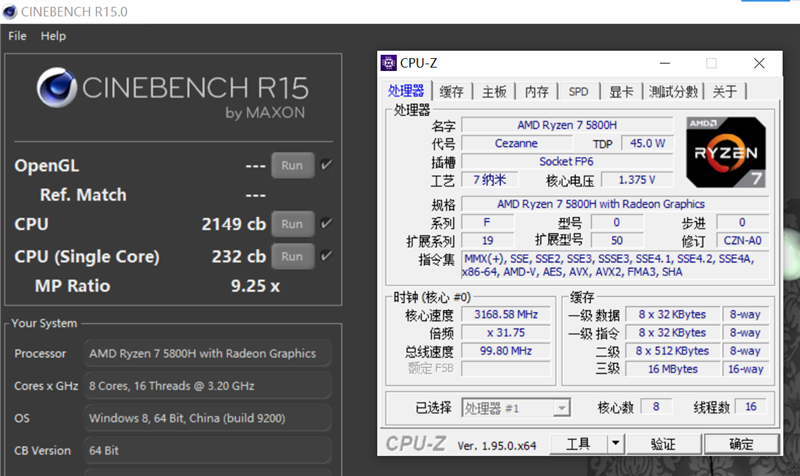Expand the arrow next to 工具 button
This screenshot has height=476, width=800.
pyautogui.click(x=616, y=444)
